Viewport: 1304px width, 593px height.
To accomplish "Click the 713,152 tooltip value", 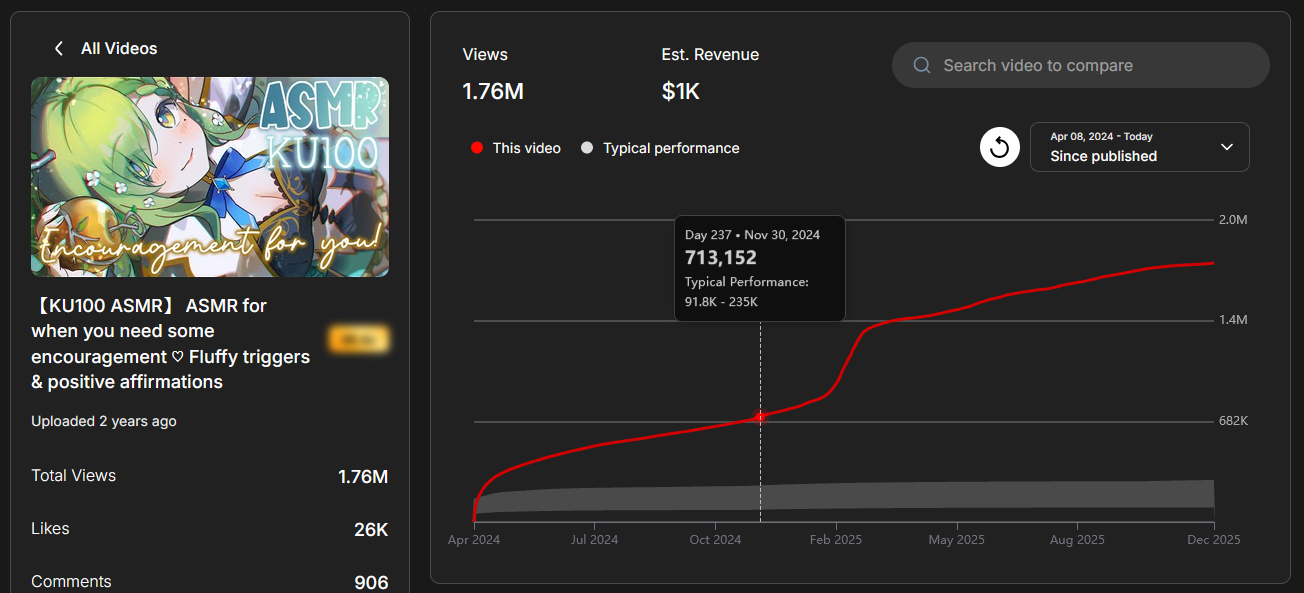I will [721, 258].
